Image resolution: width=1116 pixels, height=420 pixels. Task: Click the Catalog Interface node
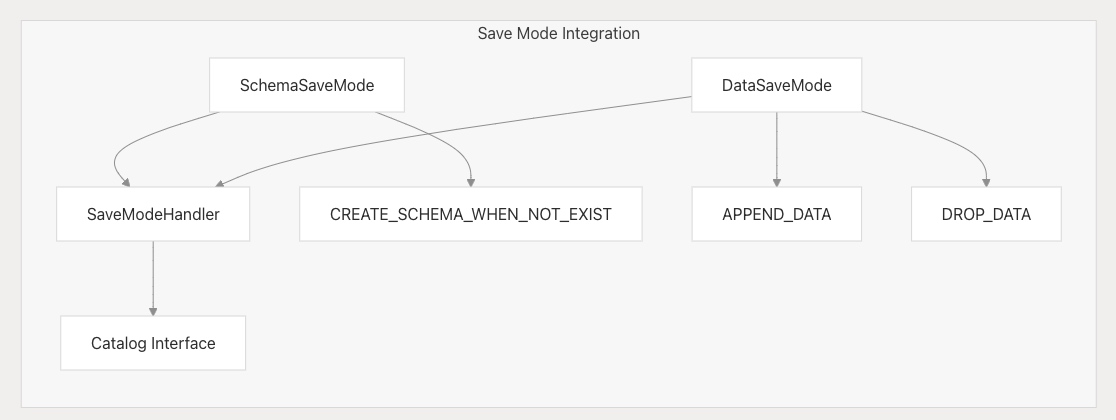point(152,343)
